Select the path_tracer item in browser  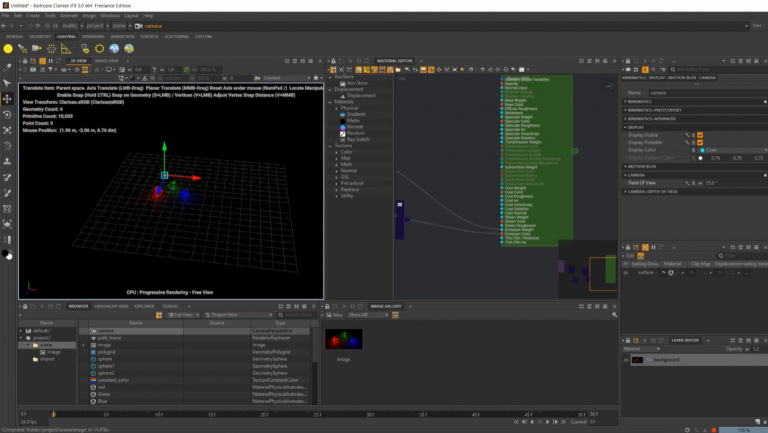[x=109, y=338]
